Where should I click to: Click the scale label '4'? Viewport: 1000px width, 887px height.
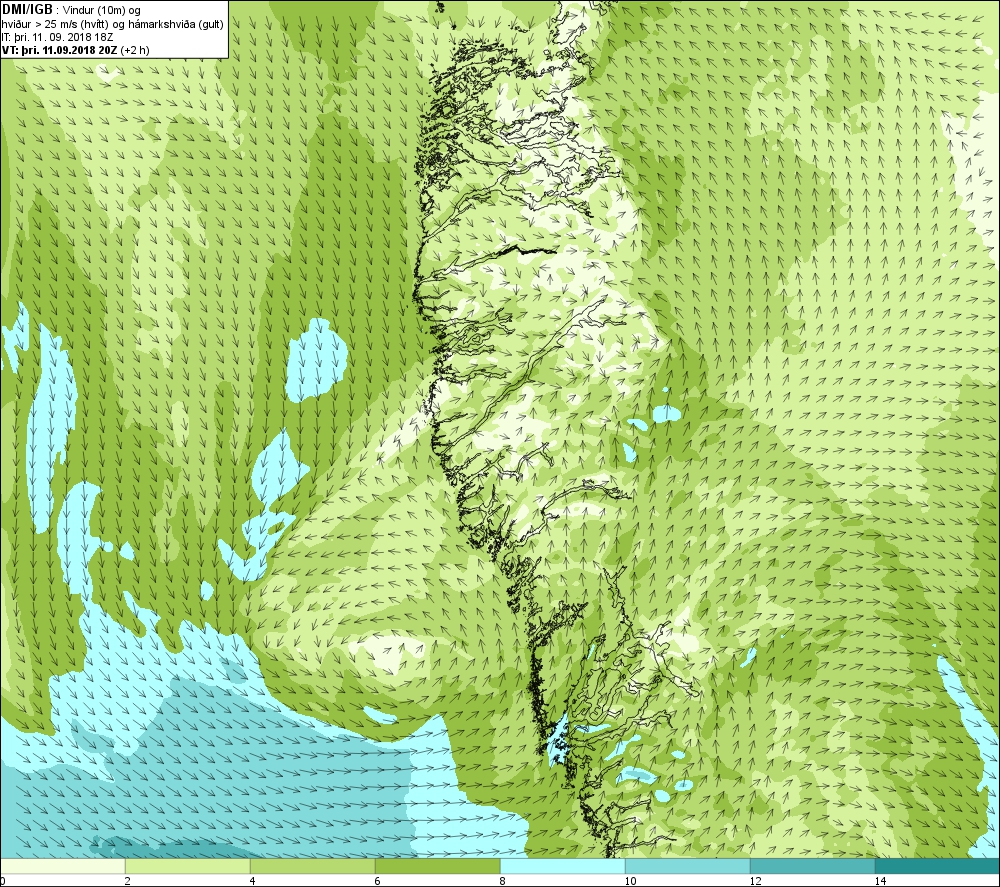point(253,881)
